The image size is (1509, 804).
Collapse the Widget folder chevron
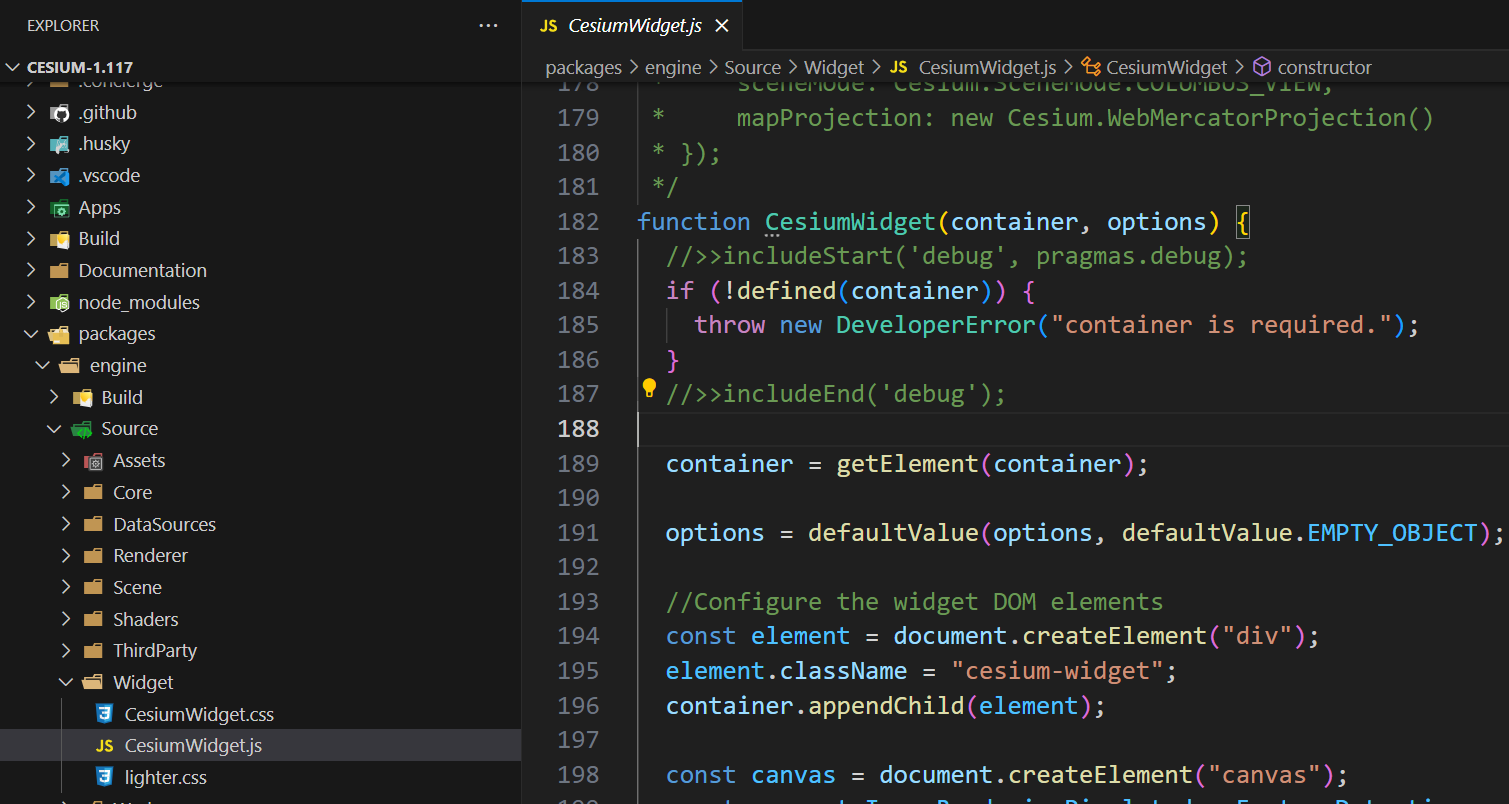coord(66,683)
